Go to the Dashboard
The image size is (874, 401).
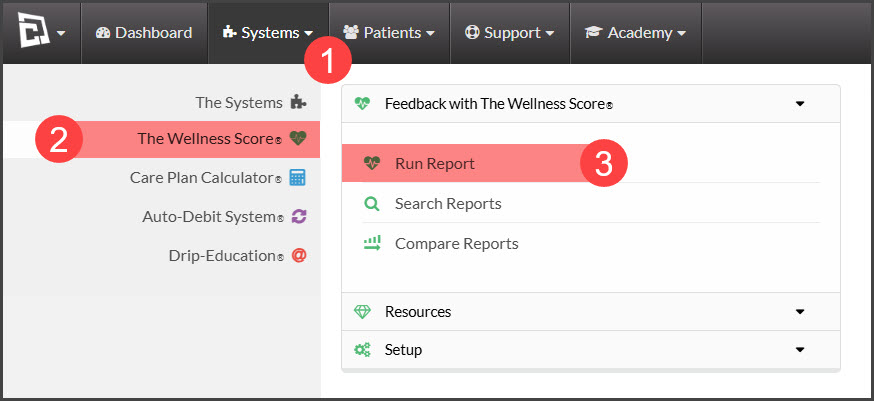(x=144, y=33)
